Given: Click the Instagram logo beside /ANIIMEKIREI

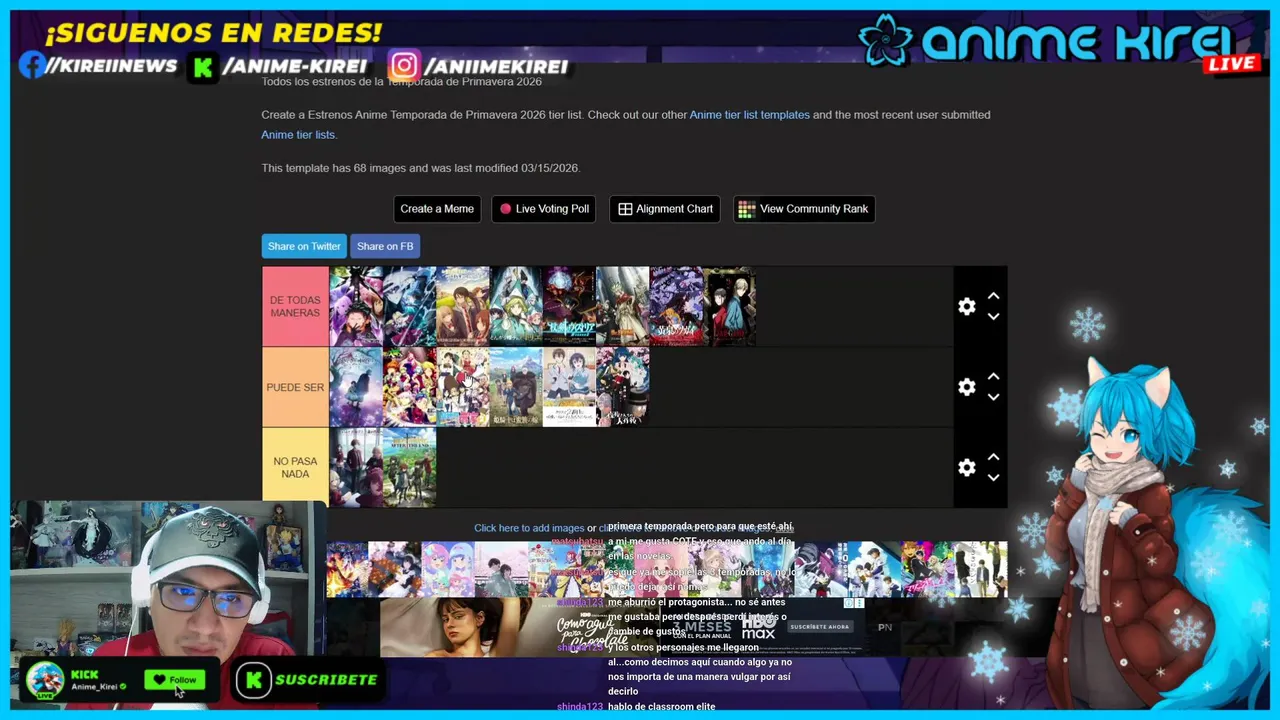Looking at the screenshot, I should [404, 66].
